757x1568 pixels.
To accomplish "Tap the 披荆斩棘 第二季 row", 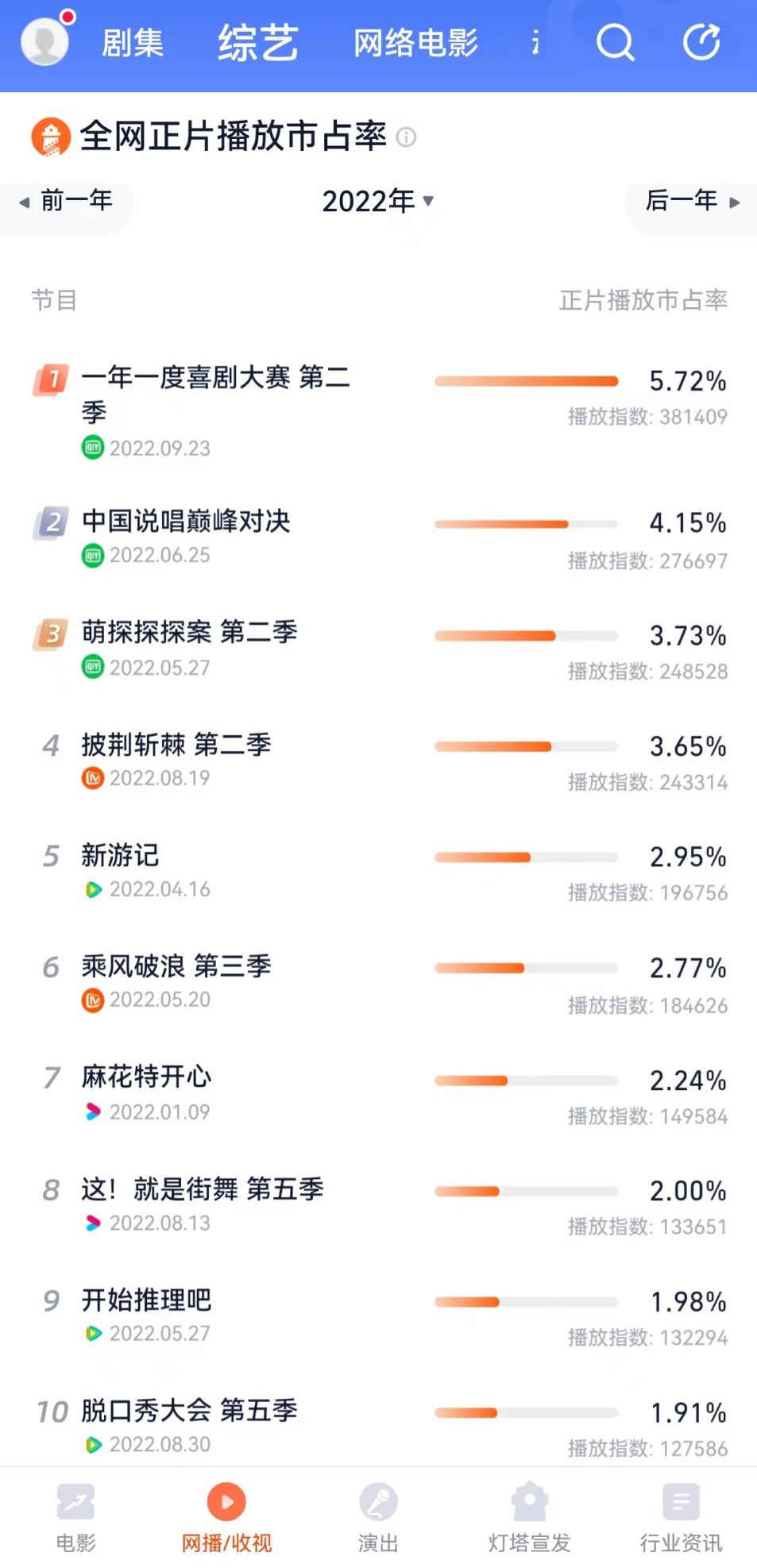I will (x=176, y=745).
